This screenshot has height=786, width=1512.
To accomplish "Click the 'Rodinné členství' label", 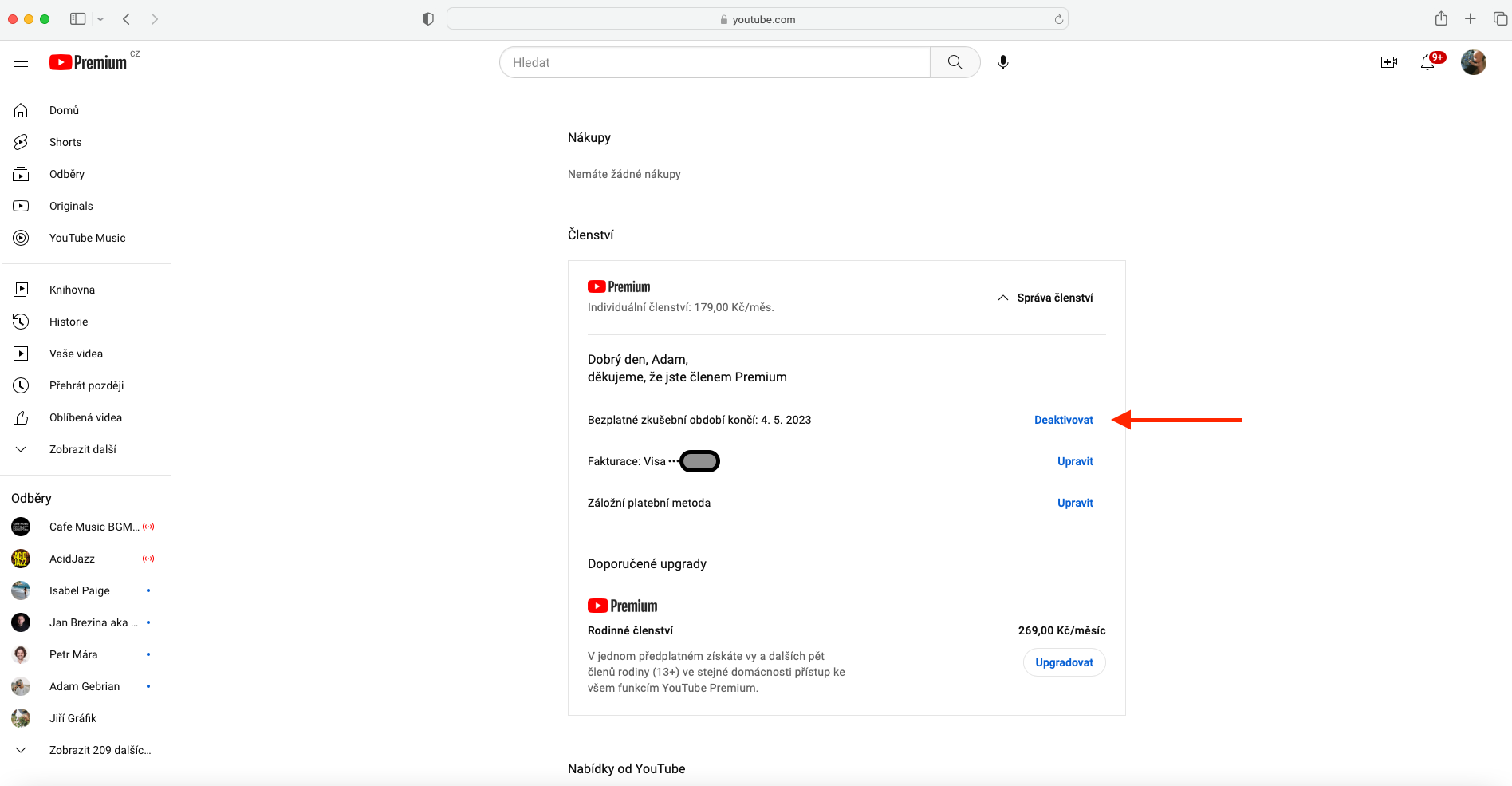I will 631,630.
